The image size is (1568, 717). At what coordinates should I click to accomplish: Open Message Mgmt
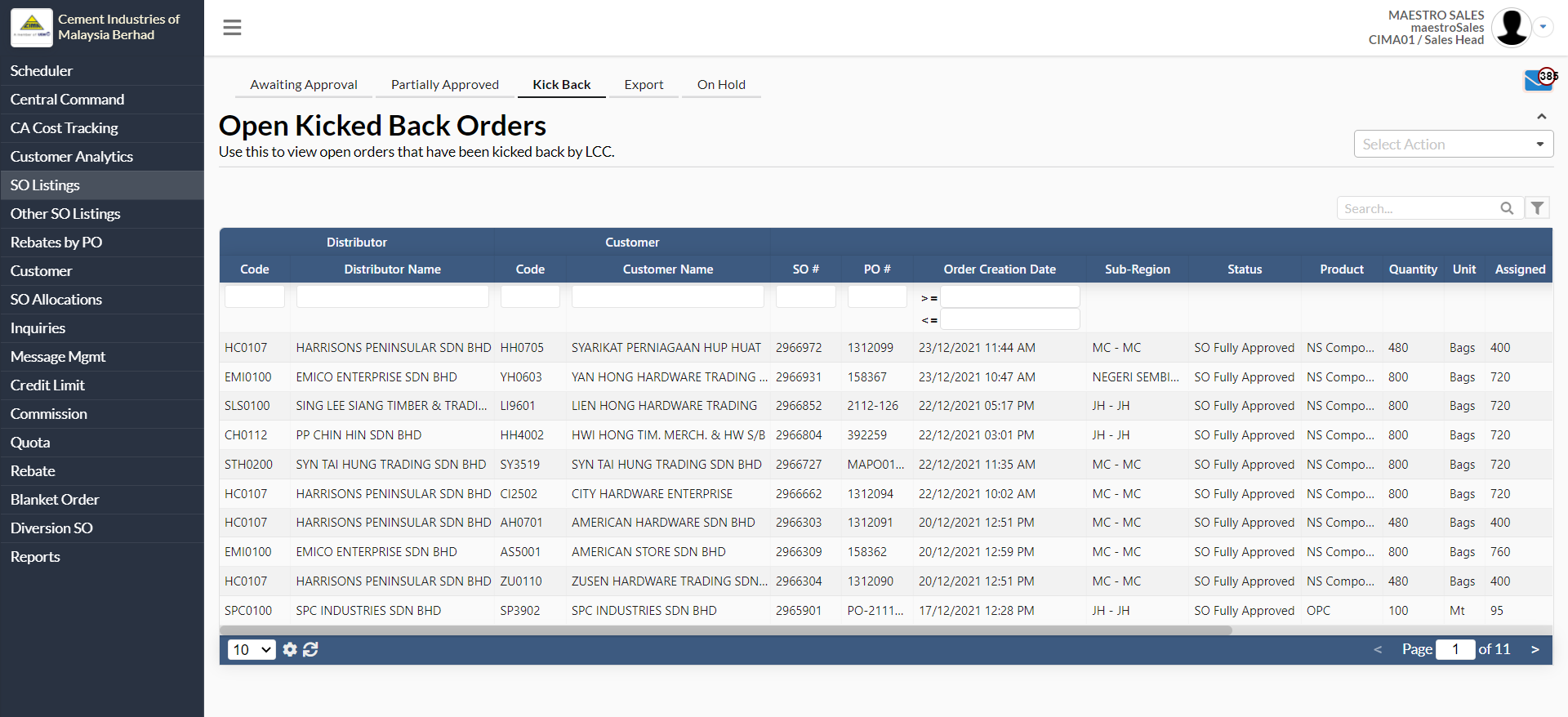point(102,357)
